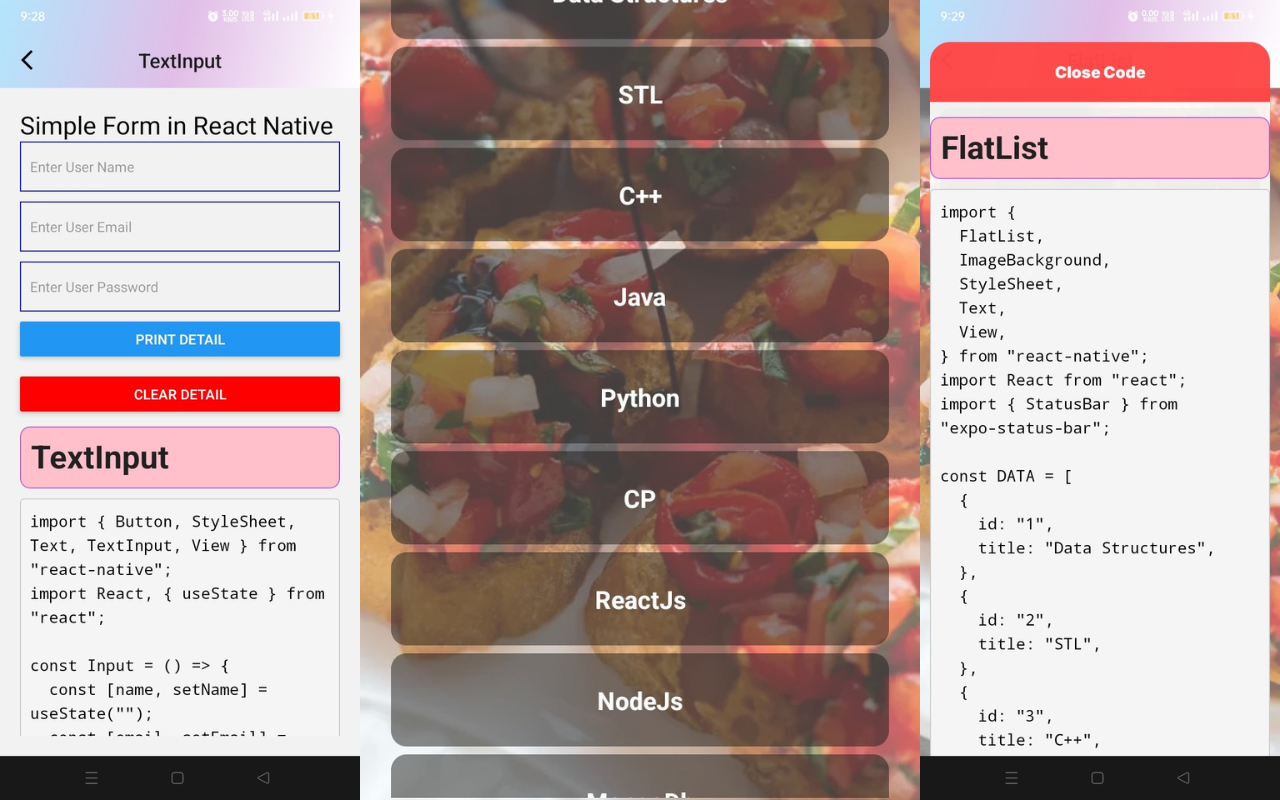Open the ReactJs list card
This screenshot has height=800, width=1280.
coord(640,599)
